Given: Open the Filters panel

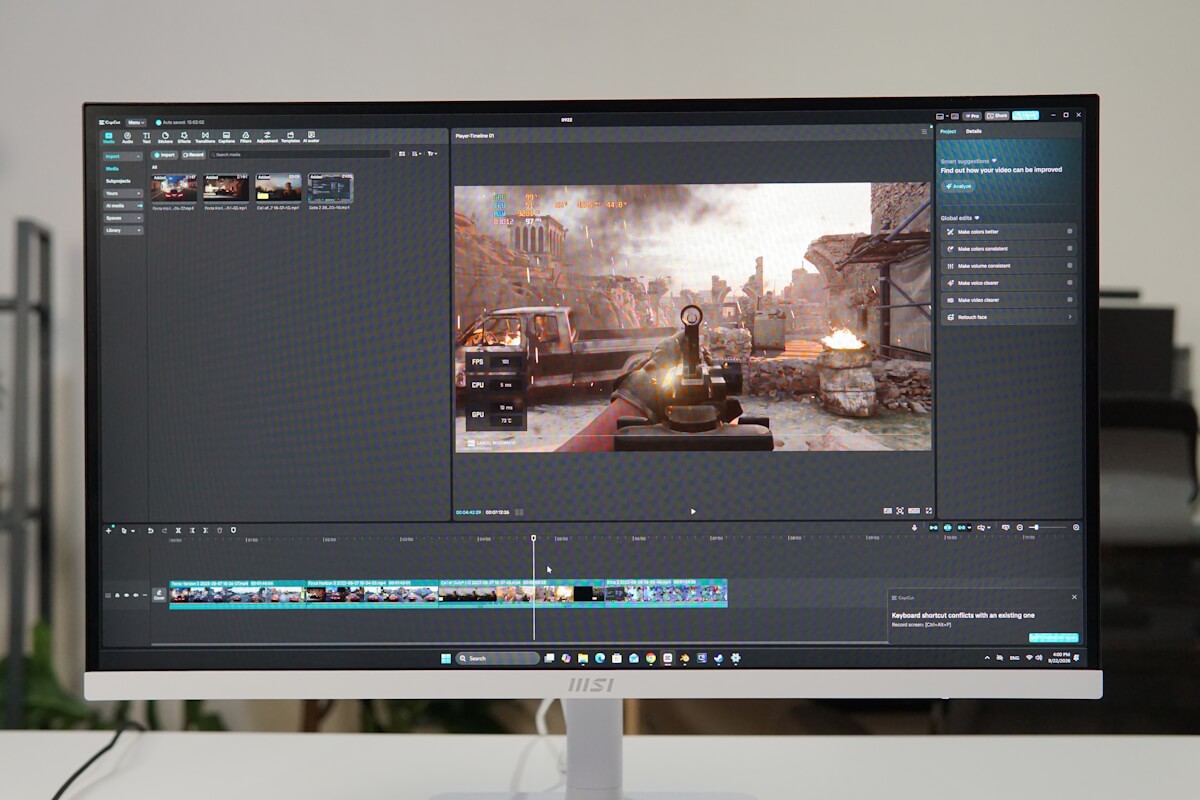Looking at the screenshot, I should (x=246, y=137).
